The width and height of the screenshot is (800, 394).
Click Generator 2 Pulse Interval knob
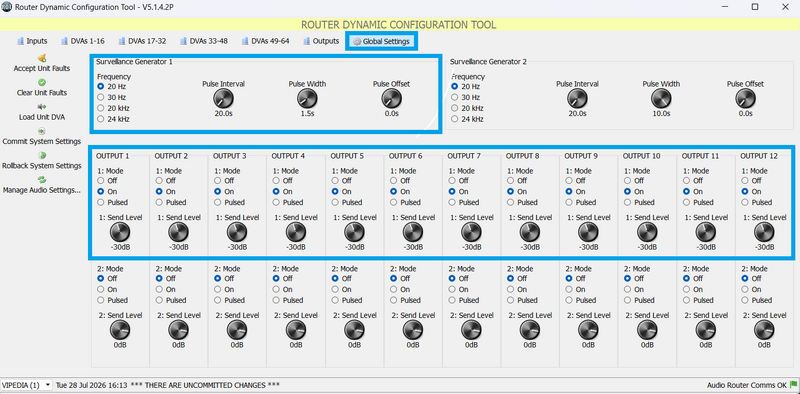tap(578, 98)
